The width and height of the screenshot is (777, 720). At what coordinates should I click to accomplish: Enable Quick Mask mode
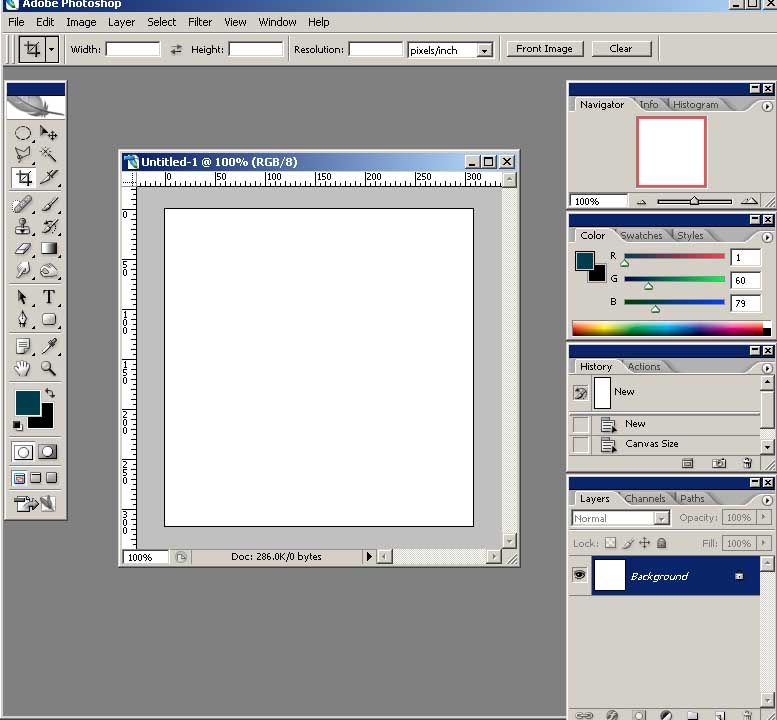point(47,452)
